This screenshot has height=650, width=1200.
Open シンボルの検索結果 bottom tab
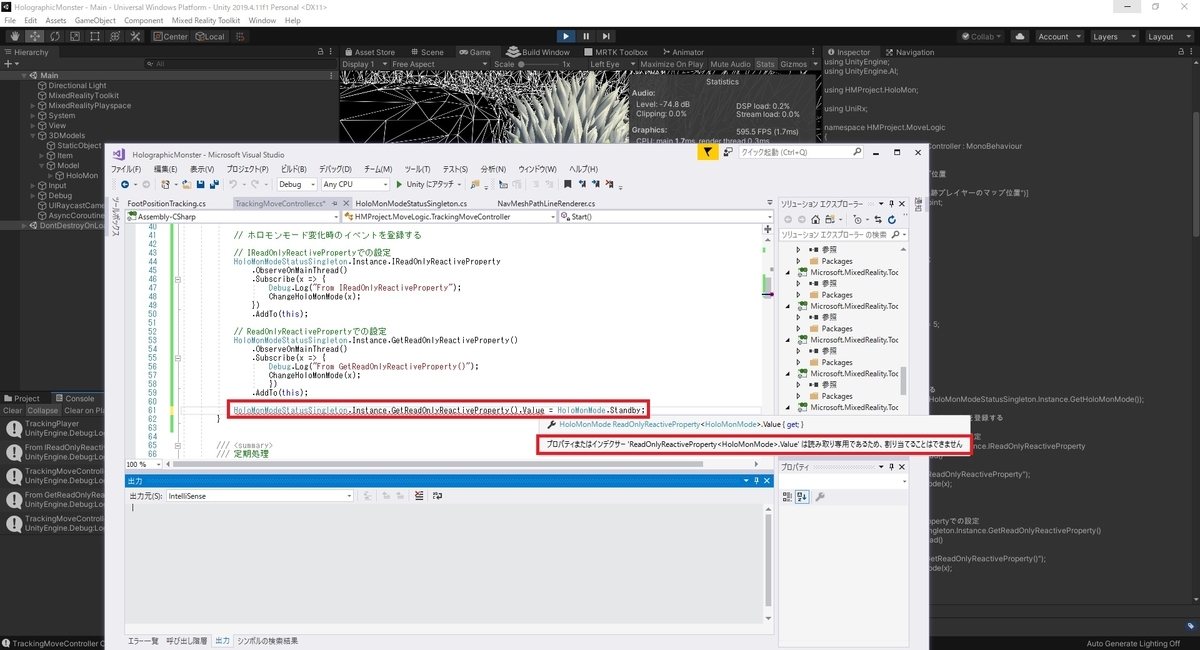click(x=267, y=640)
